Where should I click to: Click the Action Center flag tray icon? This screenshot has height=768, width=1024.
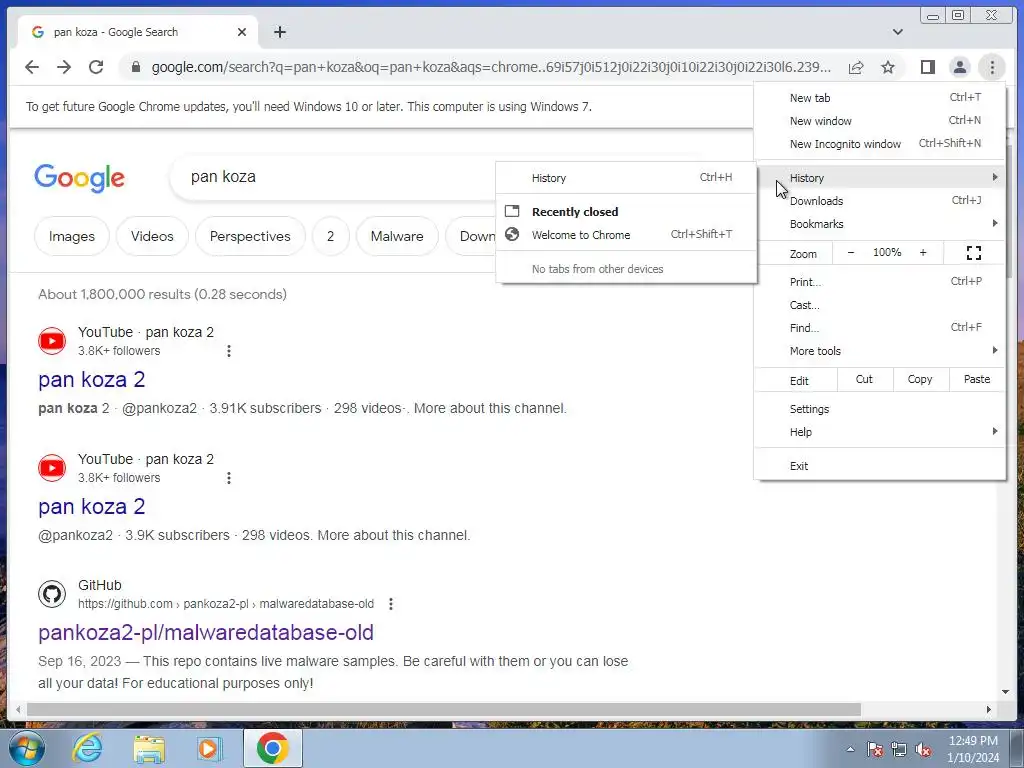click(875, 750)
